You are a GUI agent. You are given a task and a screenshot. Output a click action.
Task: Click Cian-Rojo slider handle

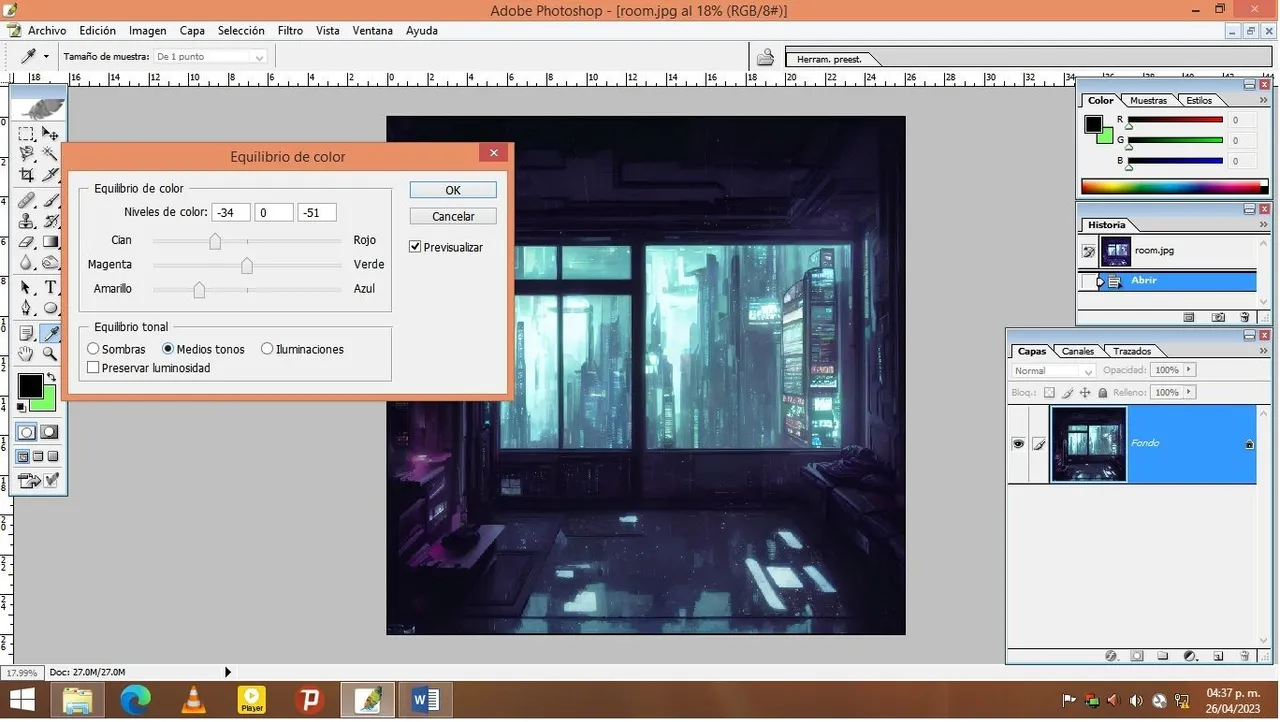coord(215,241)
